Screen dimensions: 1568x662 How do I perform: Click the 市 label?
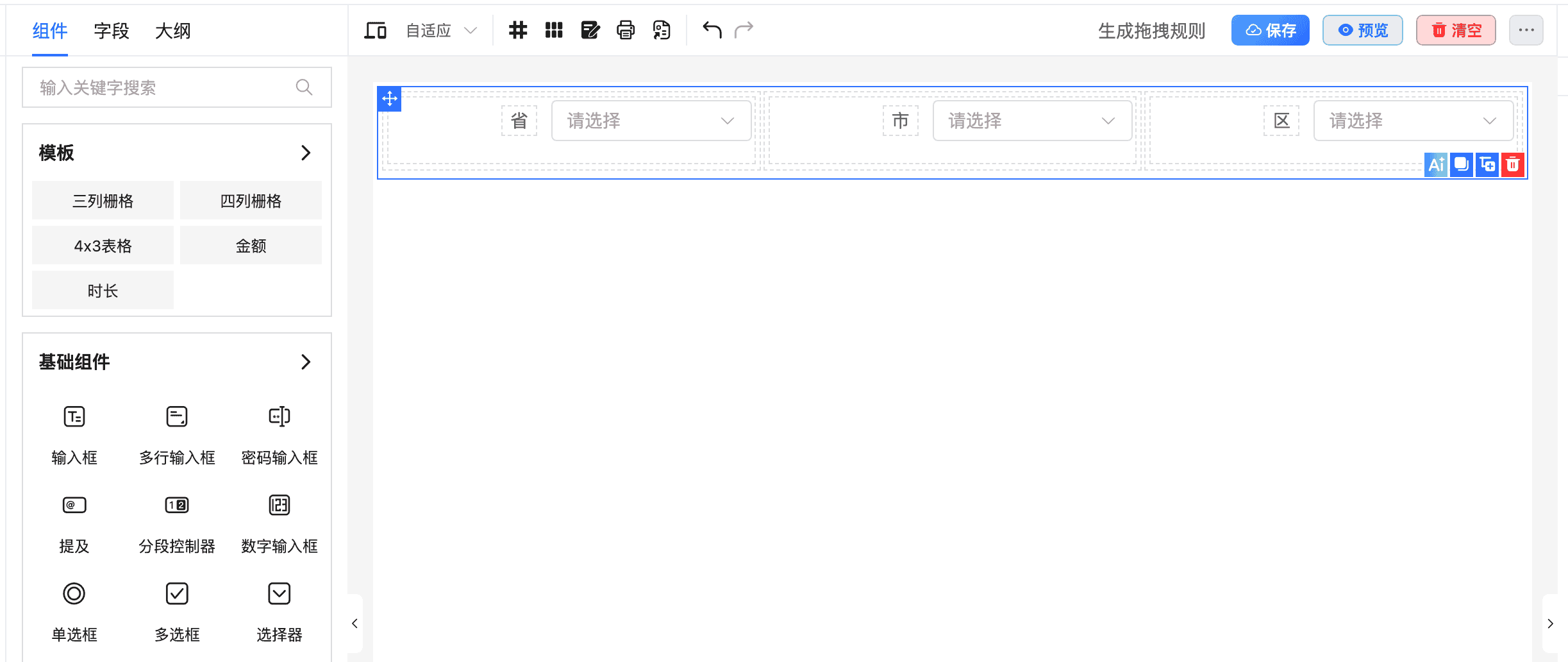pyautogui.click(x=901, y=121)
